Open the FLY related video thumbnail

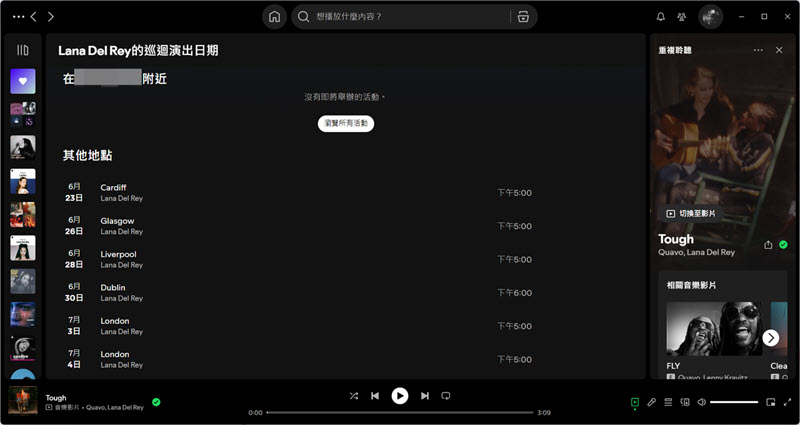click(x=714, y=329)
